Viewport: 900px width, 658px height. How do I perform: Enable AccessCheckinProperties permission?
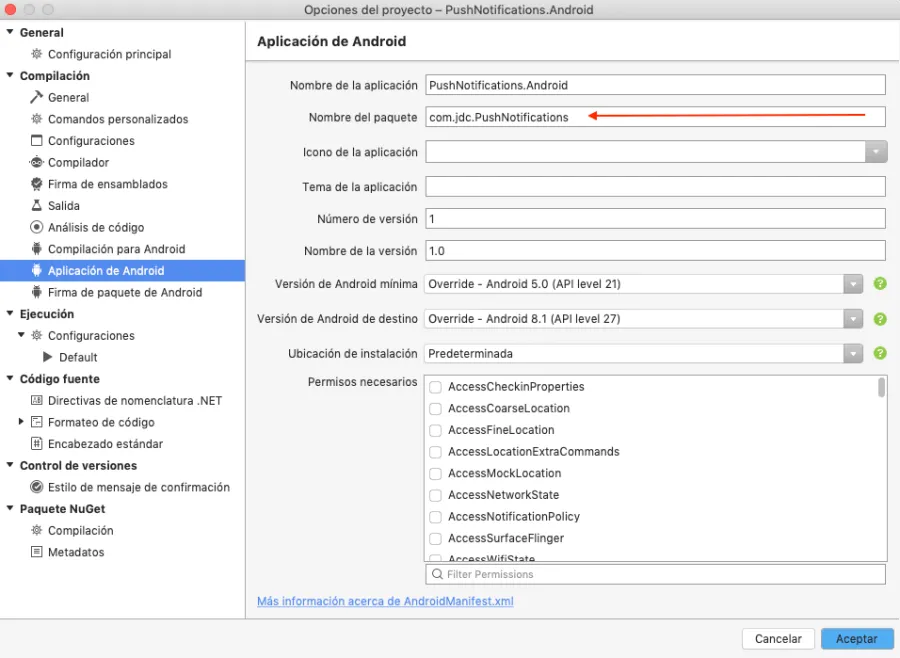[436, 387]
